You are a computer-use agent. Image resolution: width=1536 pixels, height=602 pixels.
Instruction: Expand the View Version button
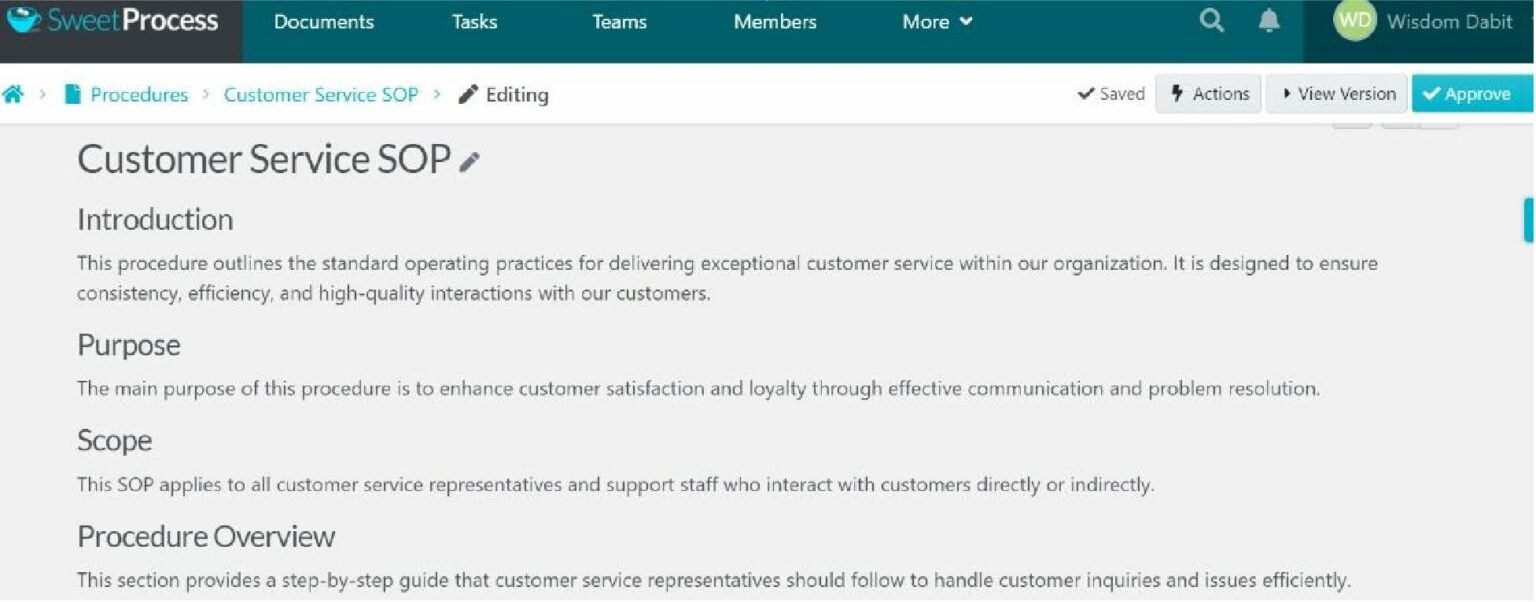point(1337,94)
